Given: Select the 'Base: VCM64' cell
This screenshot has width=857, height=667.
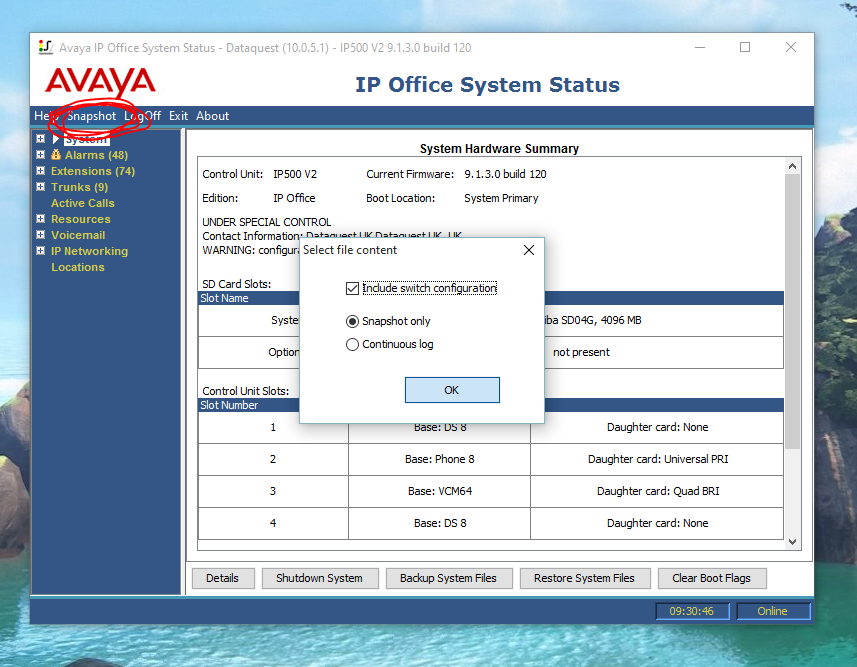Looking at the screenshot, I should [439, 491].
